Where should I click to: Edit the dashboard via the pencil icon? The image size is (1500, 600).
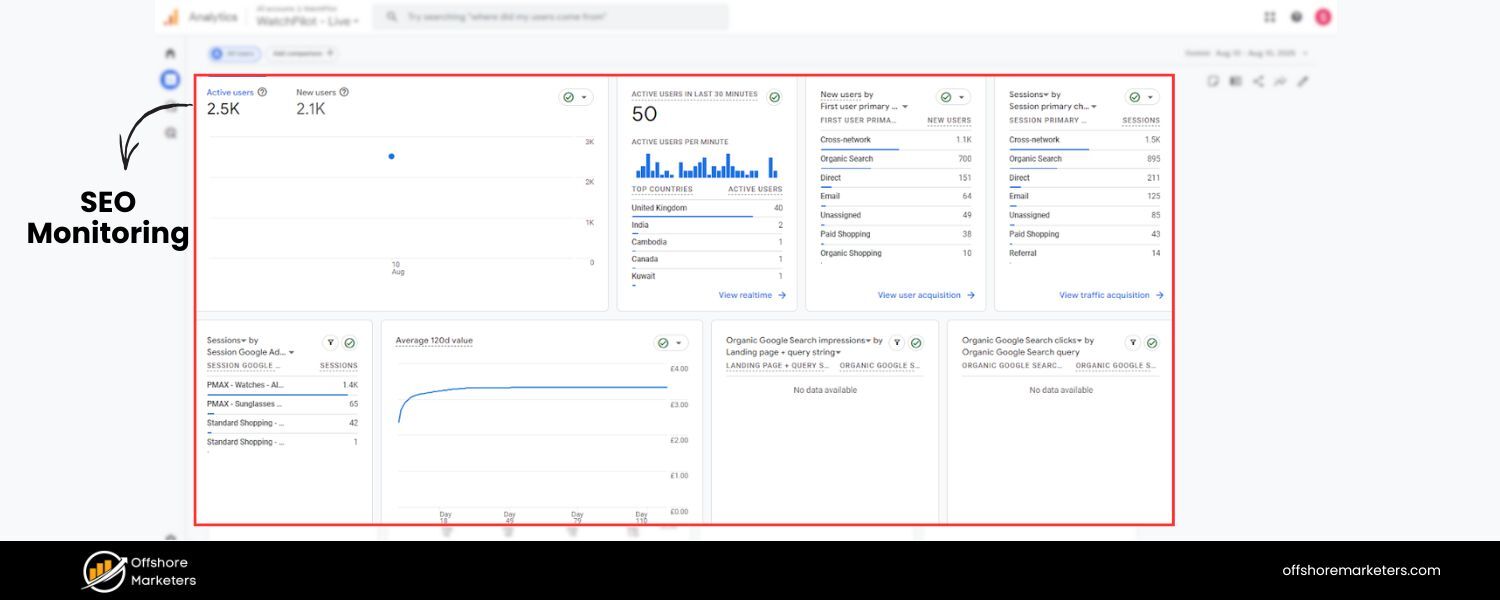point(1304,81)
